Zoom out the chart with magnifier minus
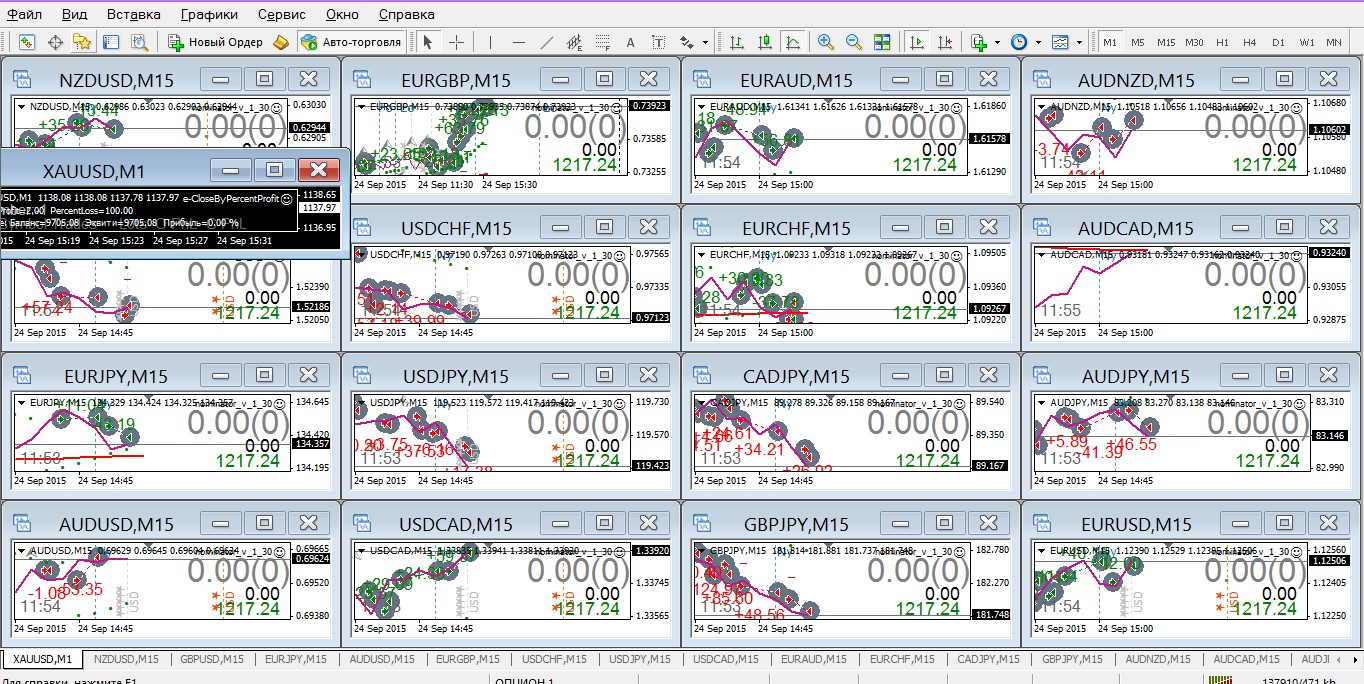This screenshot has height=684, width=1364. (x=854, y=42)
